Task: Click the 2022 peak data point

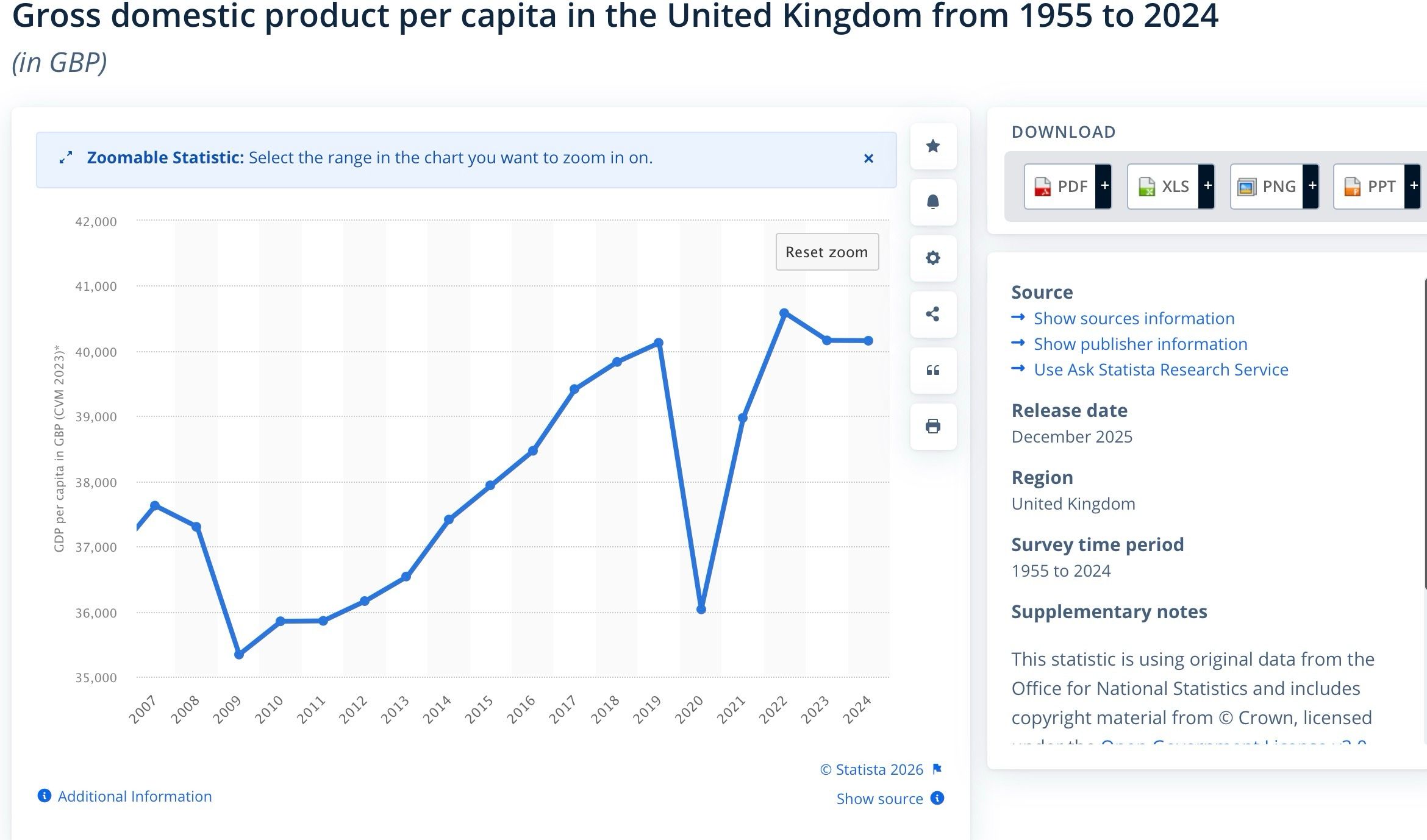Action: click(784, 313)
